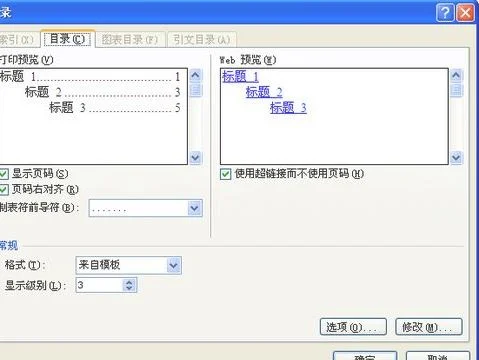Decrease 显示级别 with down spinner arrow
The width and height of the screenshot is (479, 360).
point(129,289)
